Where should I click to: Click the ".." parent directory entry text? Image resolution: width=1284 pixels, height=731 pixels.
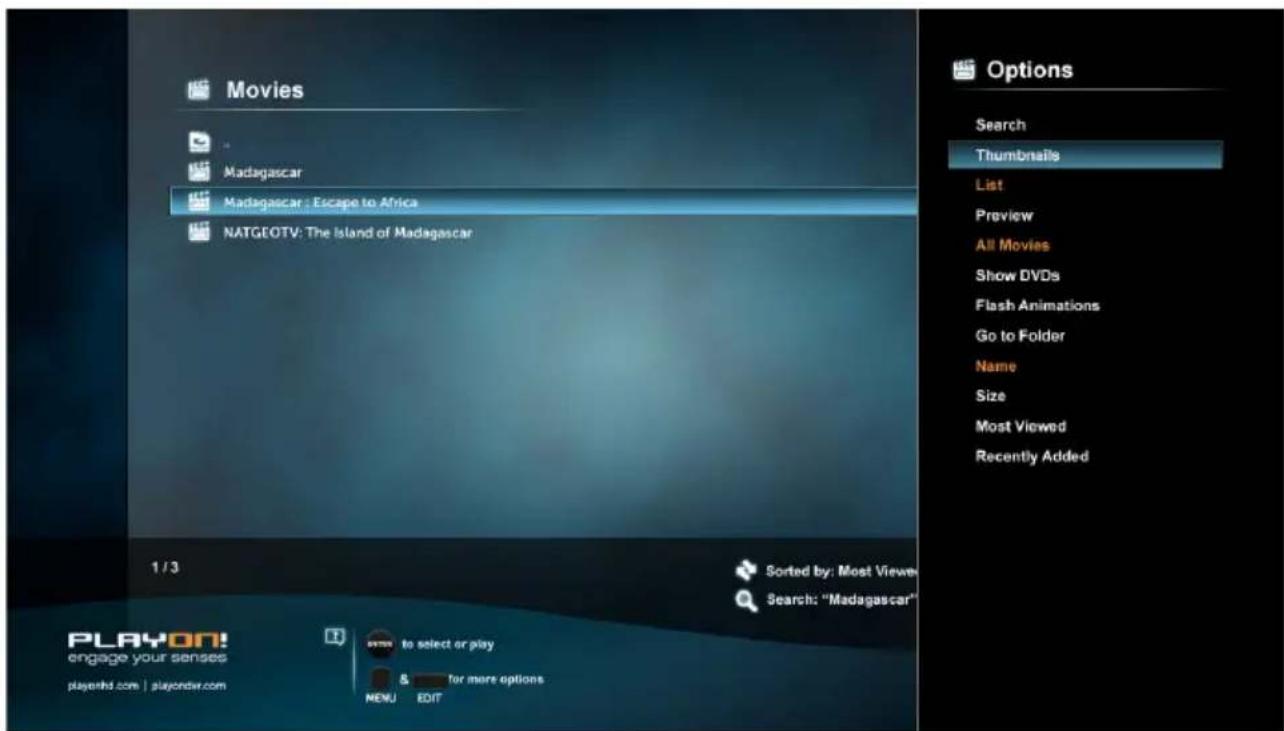point(227,146)
